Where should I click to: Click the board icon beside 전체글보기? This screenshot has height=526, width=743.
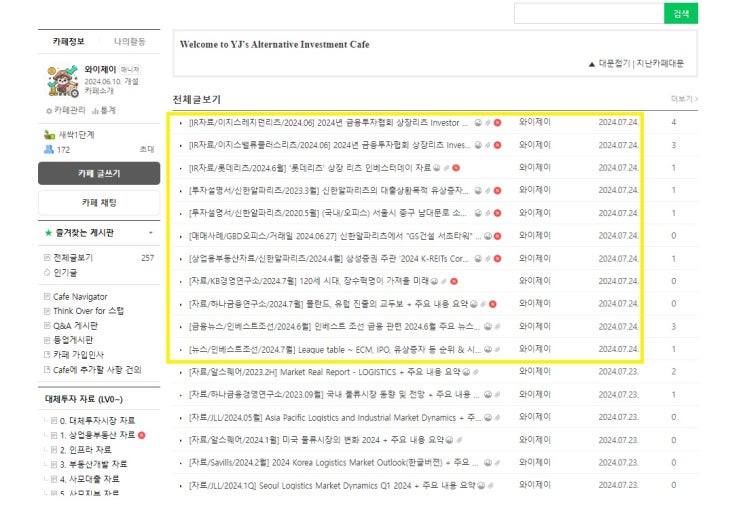[47, 258]
